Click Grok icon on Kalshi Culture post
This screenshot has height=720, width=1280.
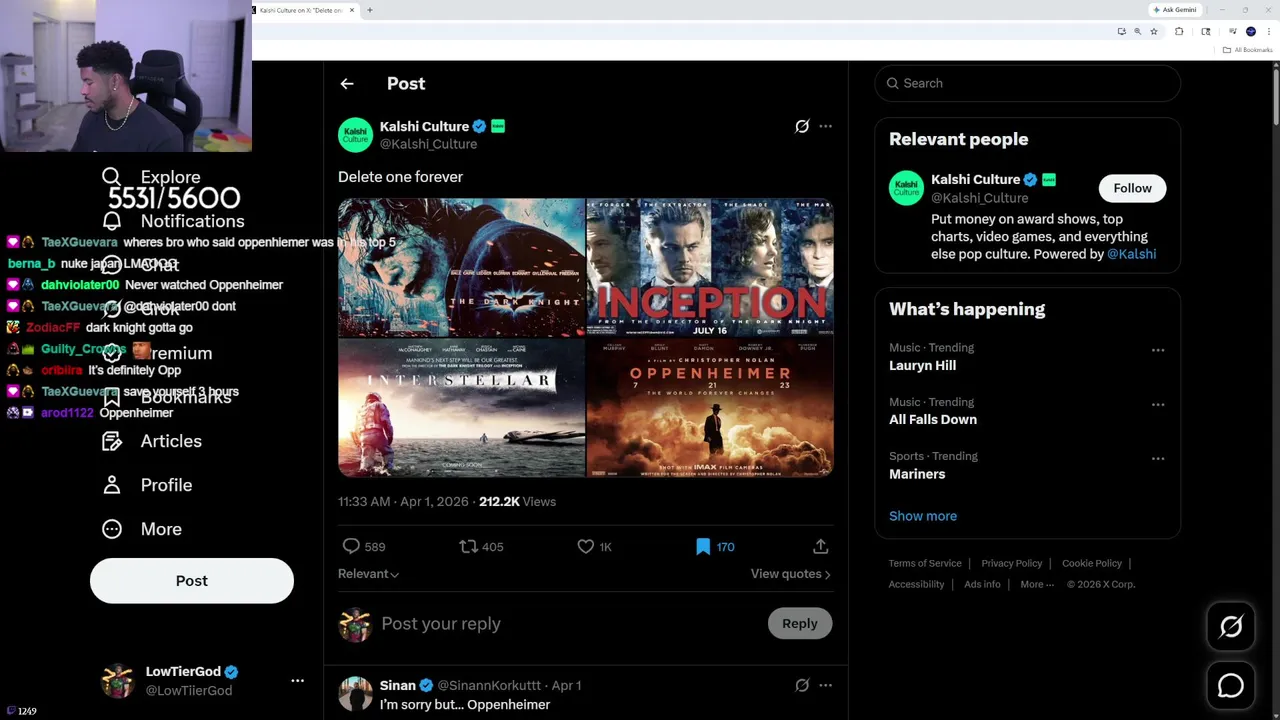802,127
